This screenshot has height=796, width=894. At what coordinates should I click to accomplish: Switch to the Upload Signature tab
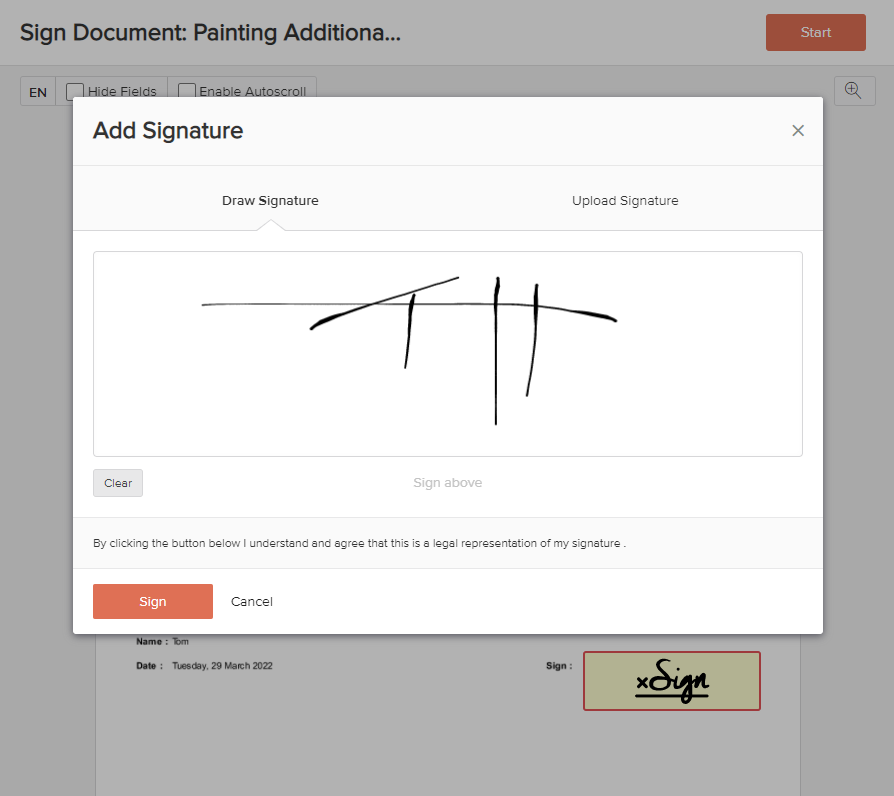click(x=625, y=201)
